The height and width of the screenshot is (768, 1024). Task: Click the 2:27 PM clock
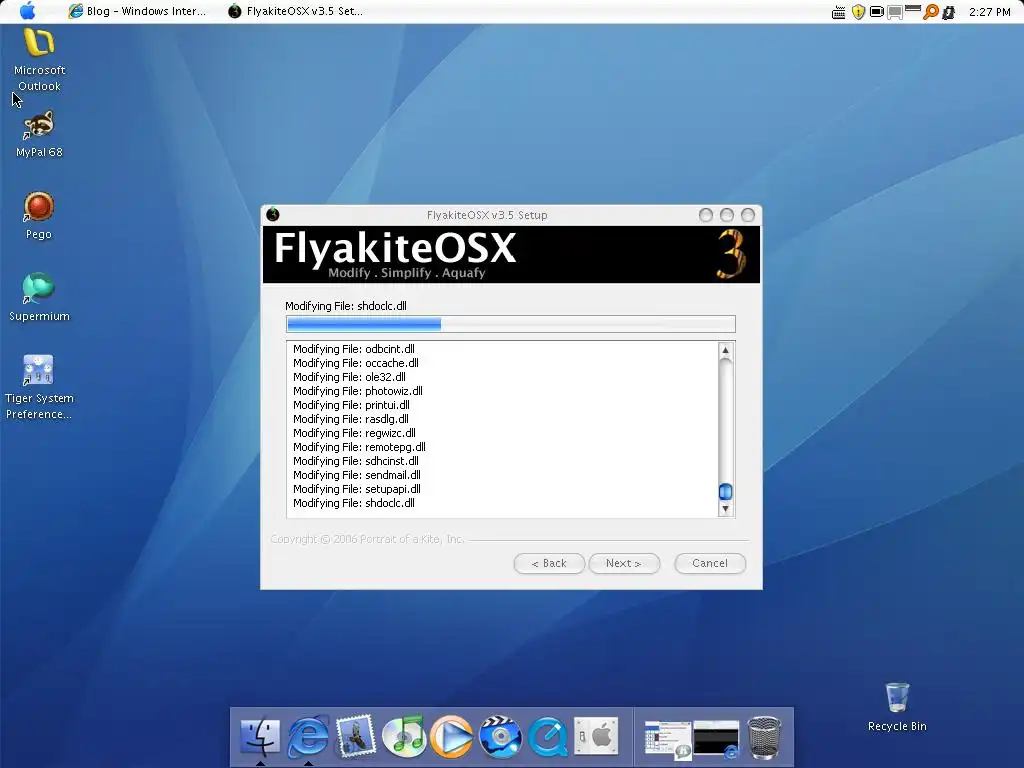click(989, 12)
